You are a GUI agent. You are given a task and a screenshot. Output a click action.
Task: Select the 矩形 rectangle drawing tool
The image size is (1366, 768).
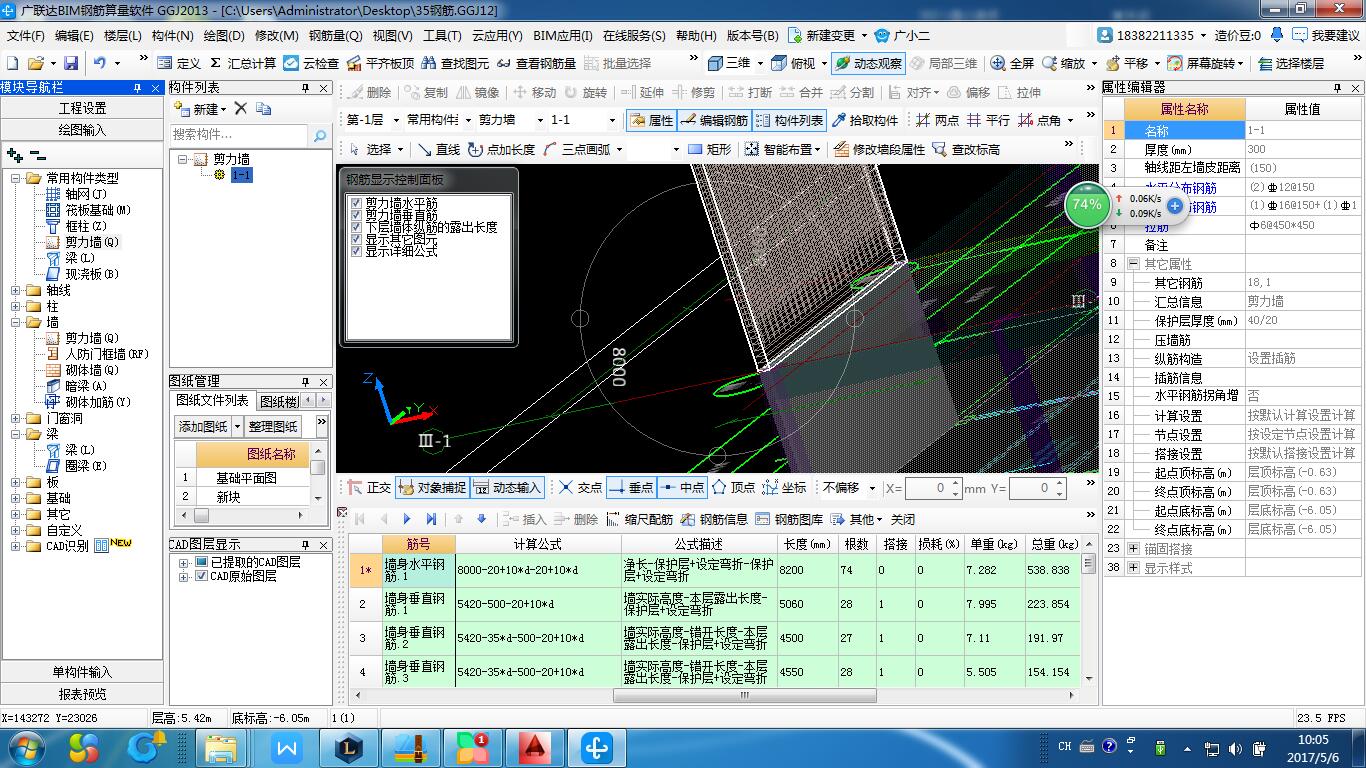click(709, 149)
